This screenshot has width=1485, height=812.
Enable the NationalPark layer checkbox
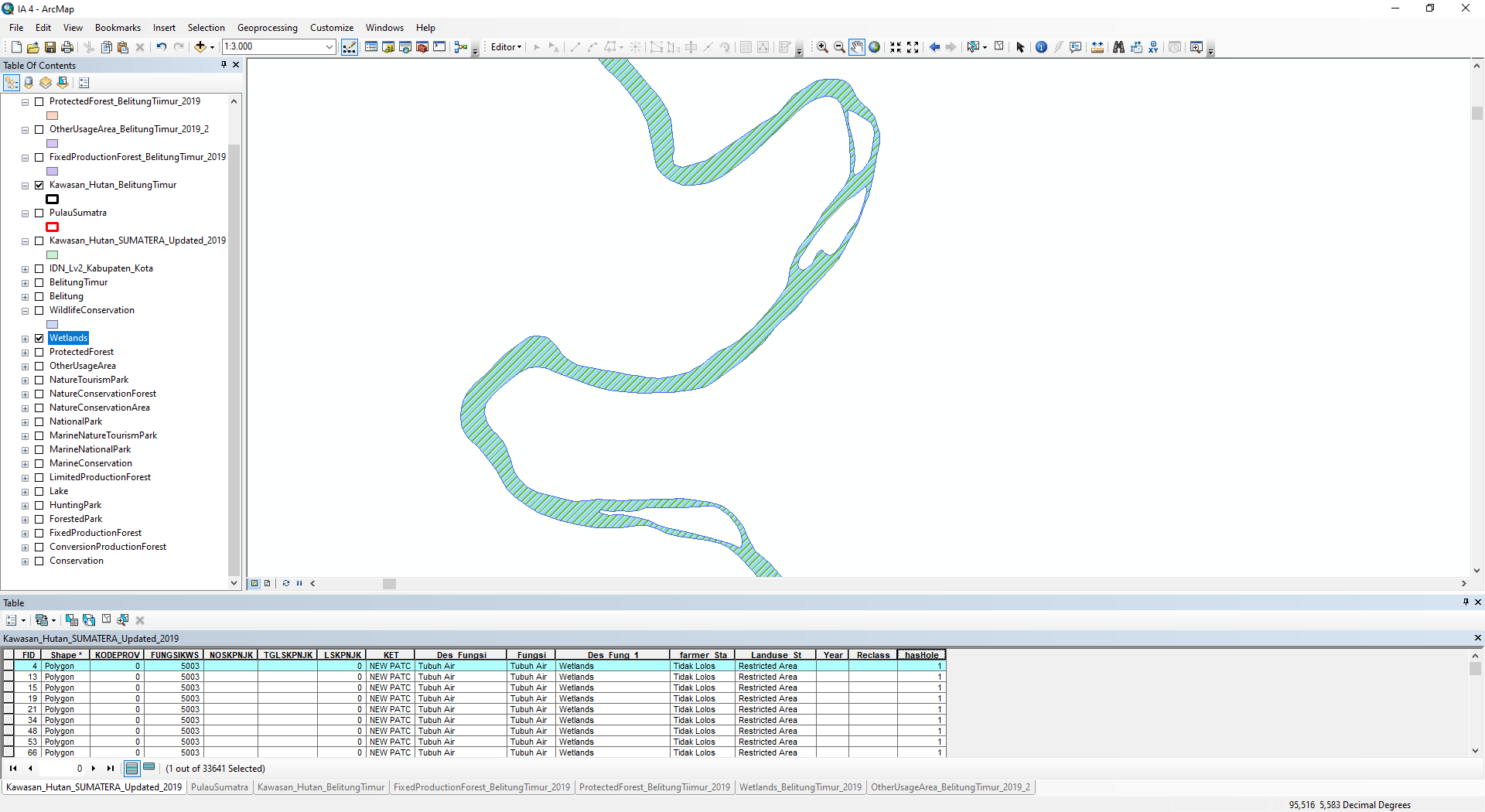coord(39,421)
